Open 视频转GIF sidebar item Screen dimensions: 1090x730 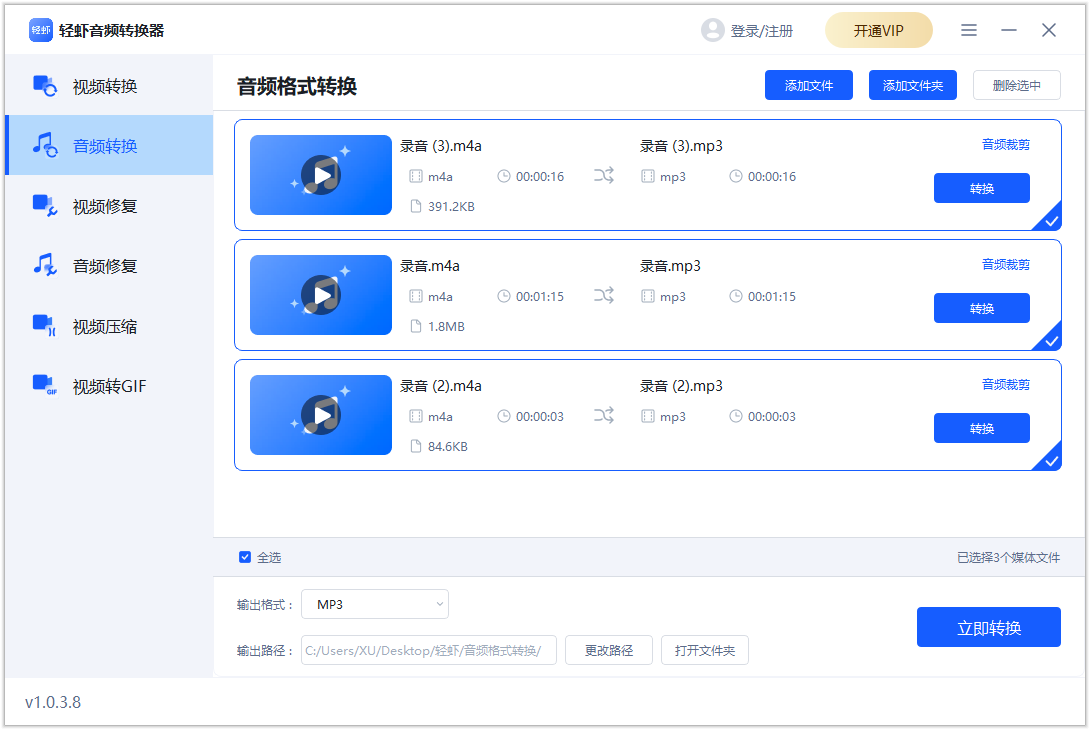[109, 386]
